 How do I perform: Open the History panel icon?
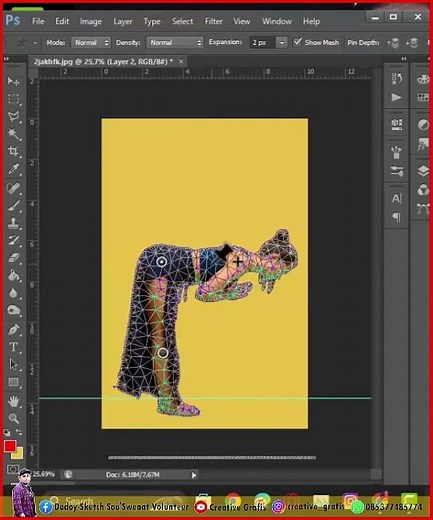coord(396,79)
